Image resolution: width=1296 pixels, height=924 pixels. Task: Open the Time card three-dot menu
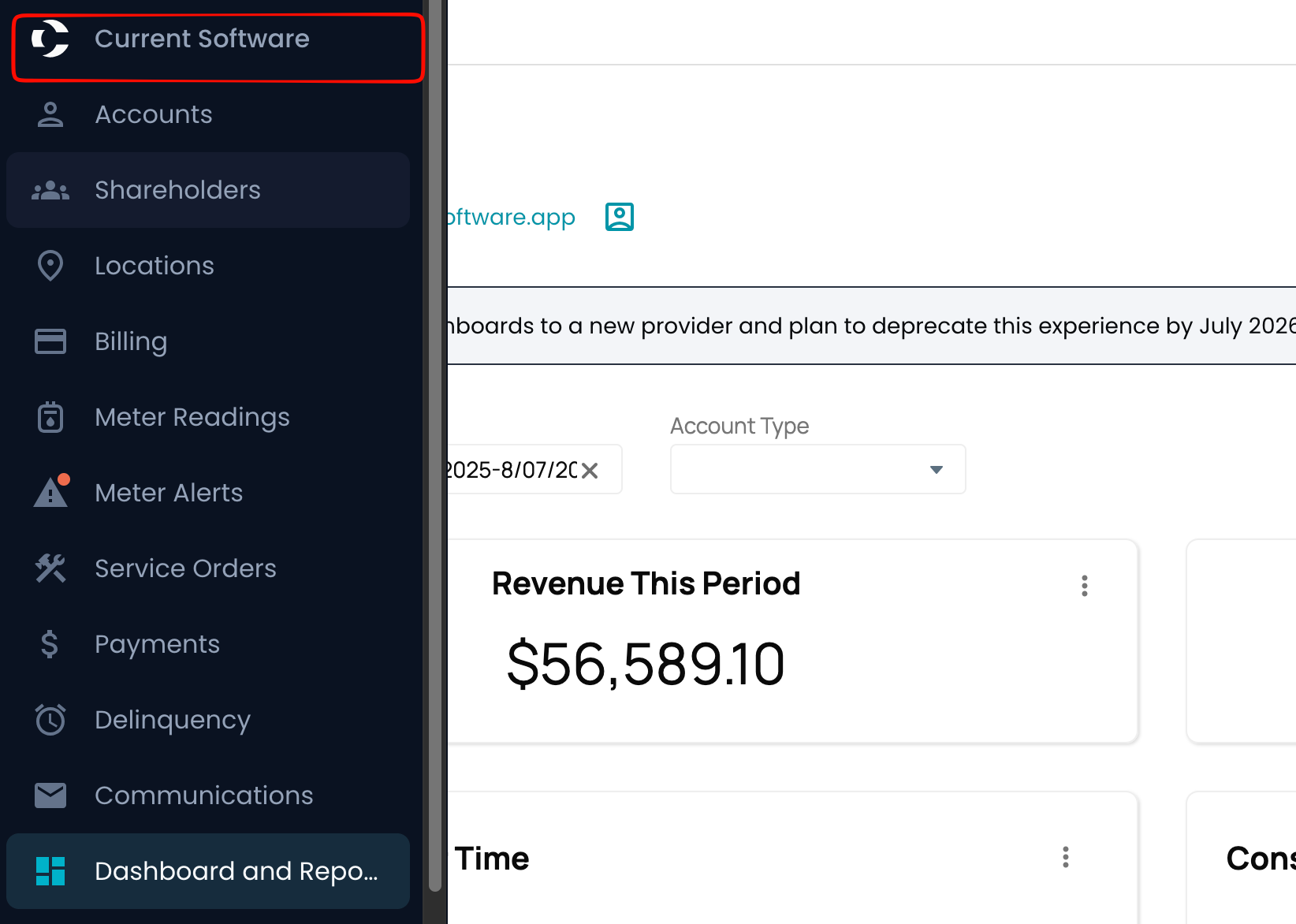1066,857
